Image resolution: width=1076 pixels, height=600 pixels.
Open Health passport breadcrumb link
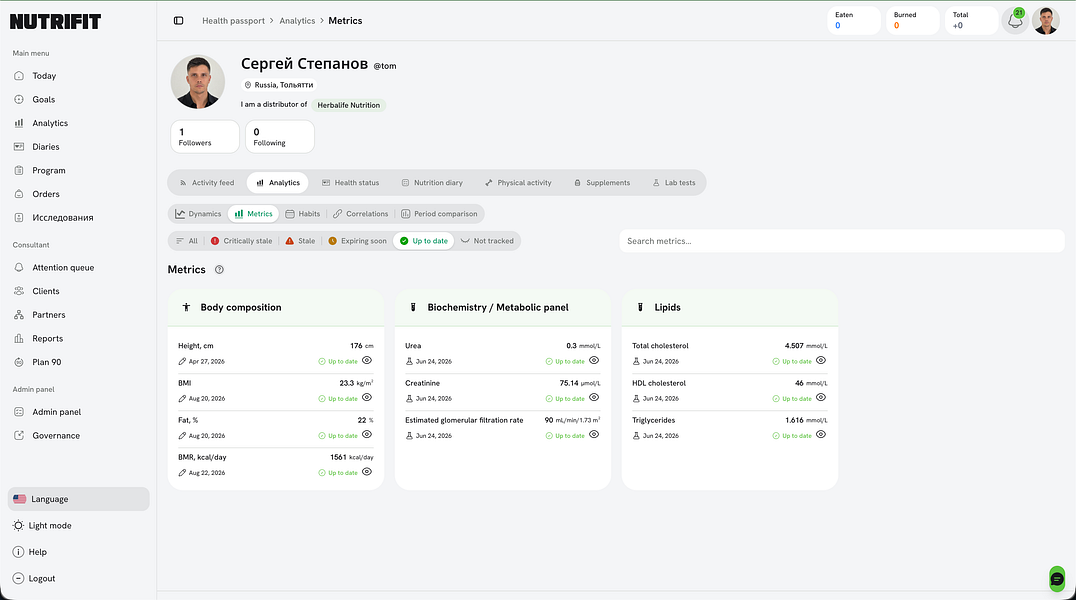click(233, 21)
